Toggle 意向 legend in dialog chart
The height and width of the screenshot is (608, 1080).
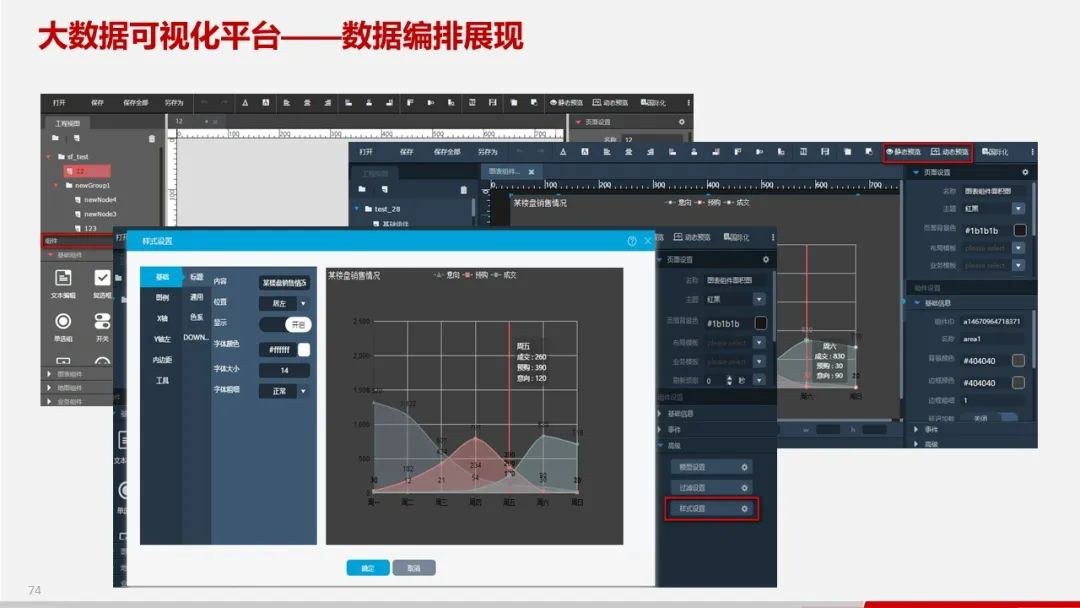click(446, 275)
